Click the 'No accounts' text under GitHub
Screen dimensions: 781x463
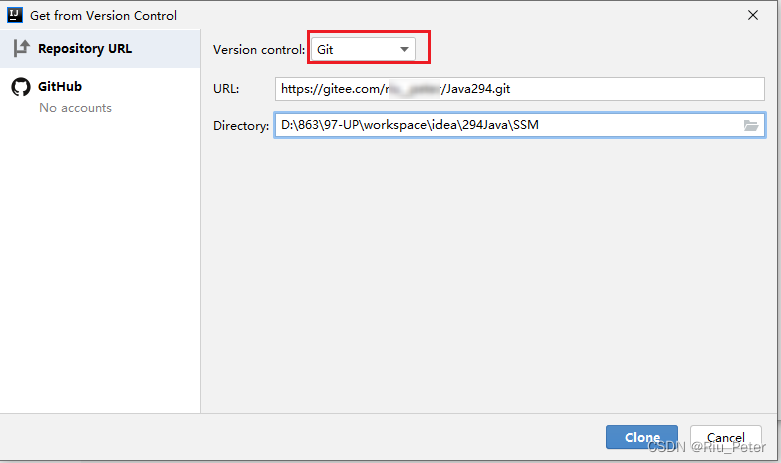coord(76,108)
